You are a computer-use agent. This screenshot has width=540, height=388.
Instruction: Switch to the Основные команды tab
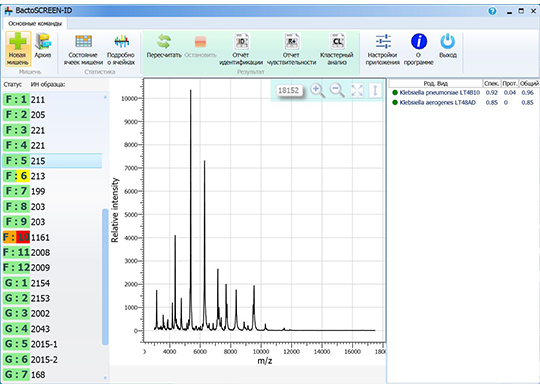(x=35, y=23)
